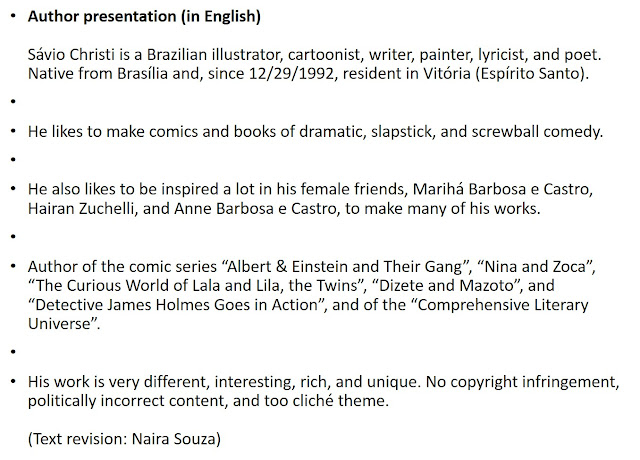Click the empty bullet above 'He also likes'
This screenshot has width=640, height=460.
pos(13,160)
